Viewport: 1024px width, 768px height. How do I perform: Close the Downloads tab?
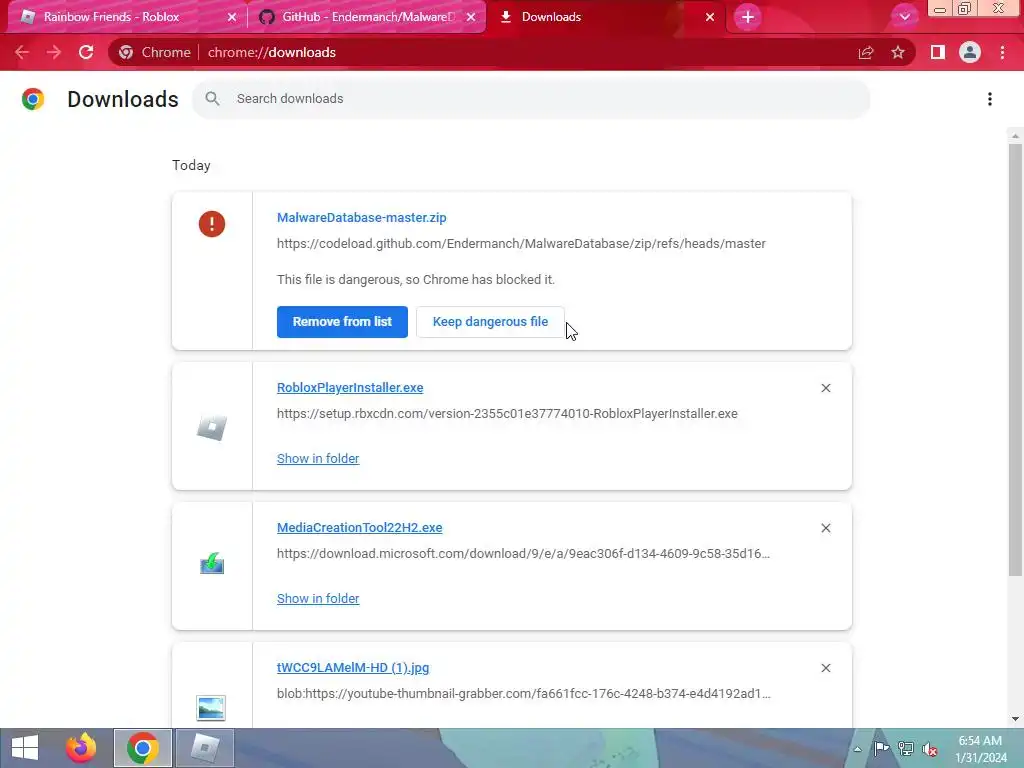click(710, 17)
